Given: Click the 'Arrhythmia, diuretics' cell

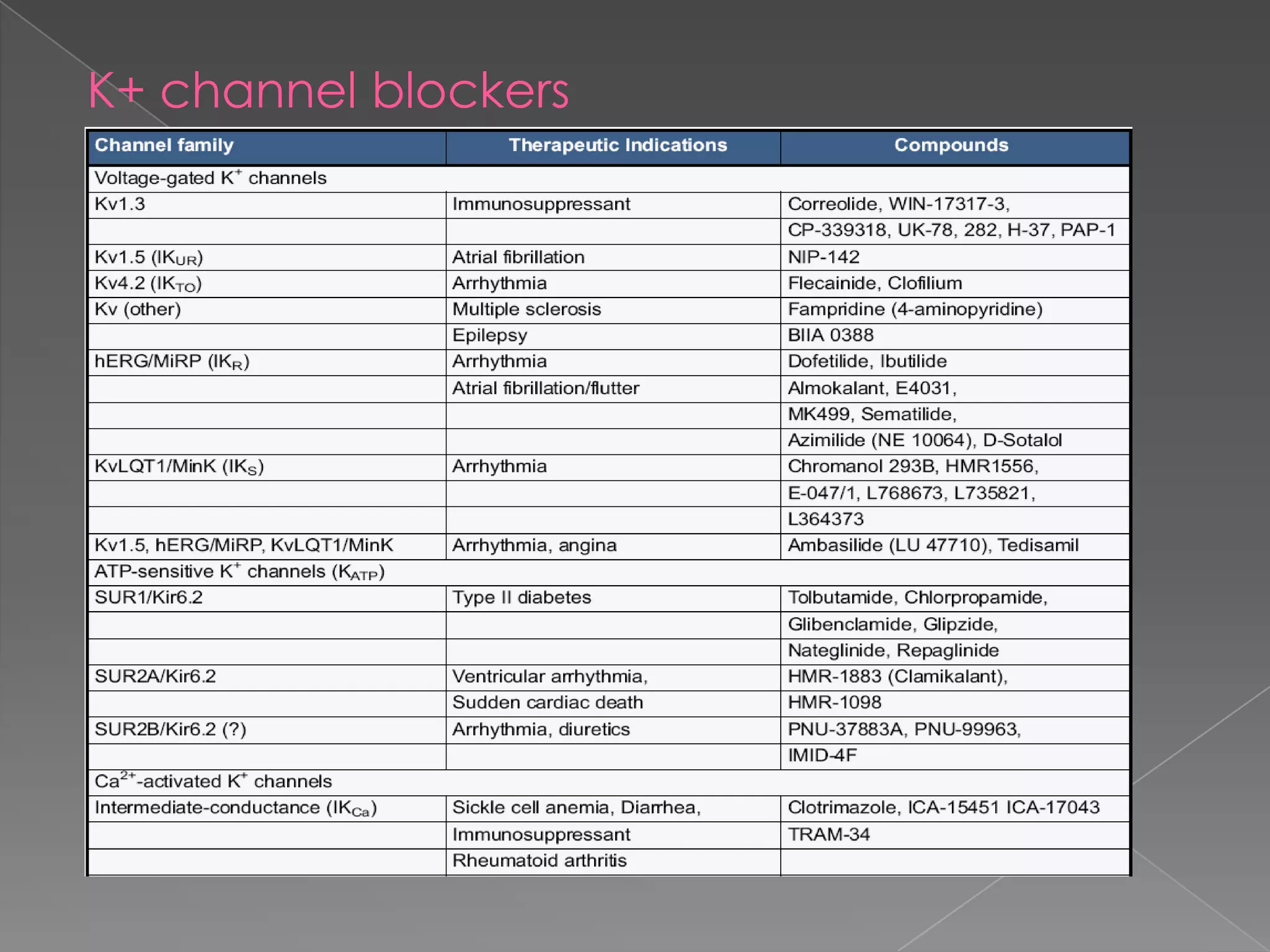Looking at the screenshot, I should (x=613, y=729).
